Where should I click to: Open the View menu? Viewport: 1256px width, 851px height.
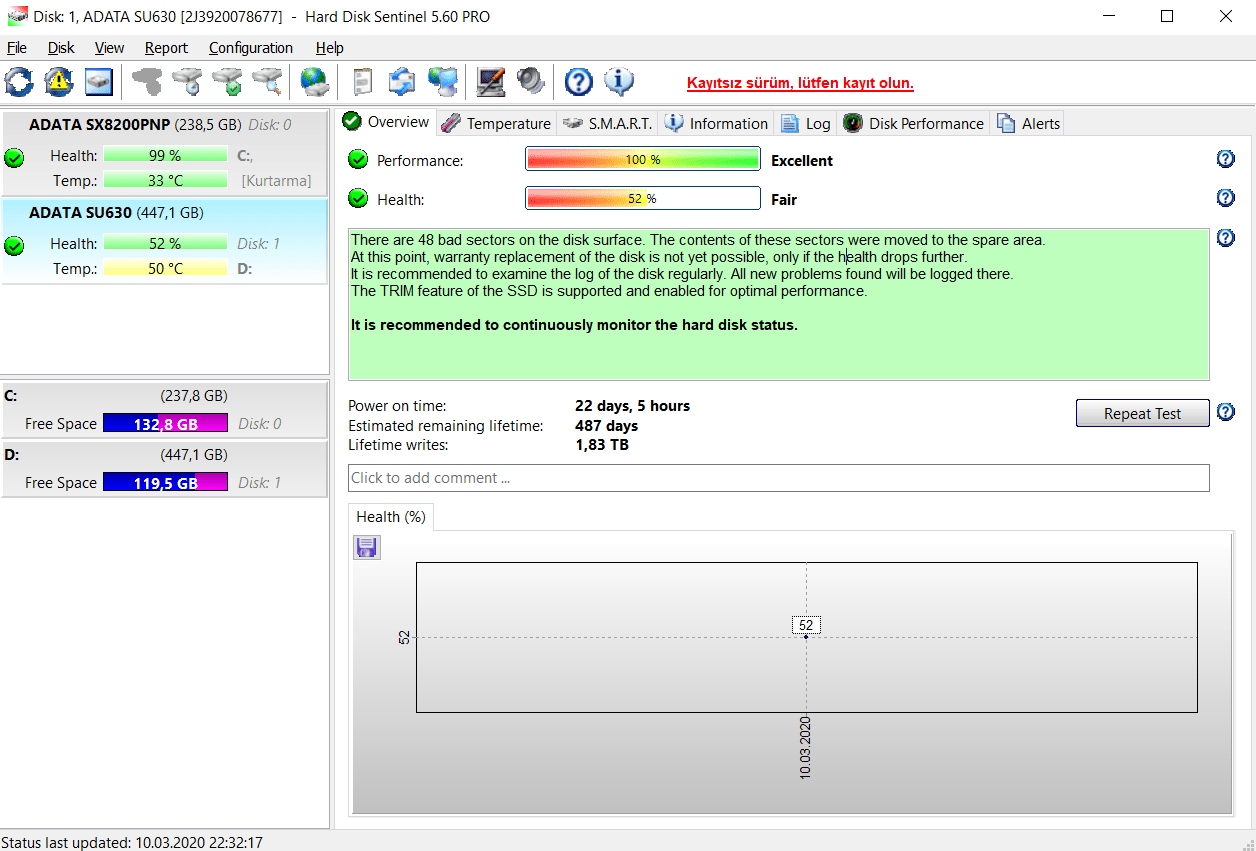[110, 48]
